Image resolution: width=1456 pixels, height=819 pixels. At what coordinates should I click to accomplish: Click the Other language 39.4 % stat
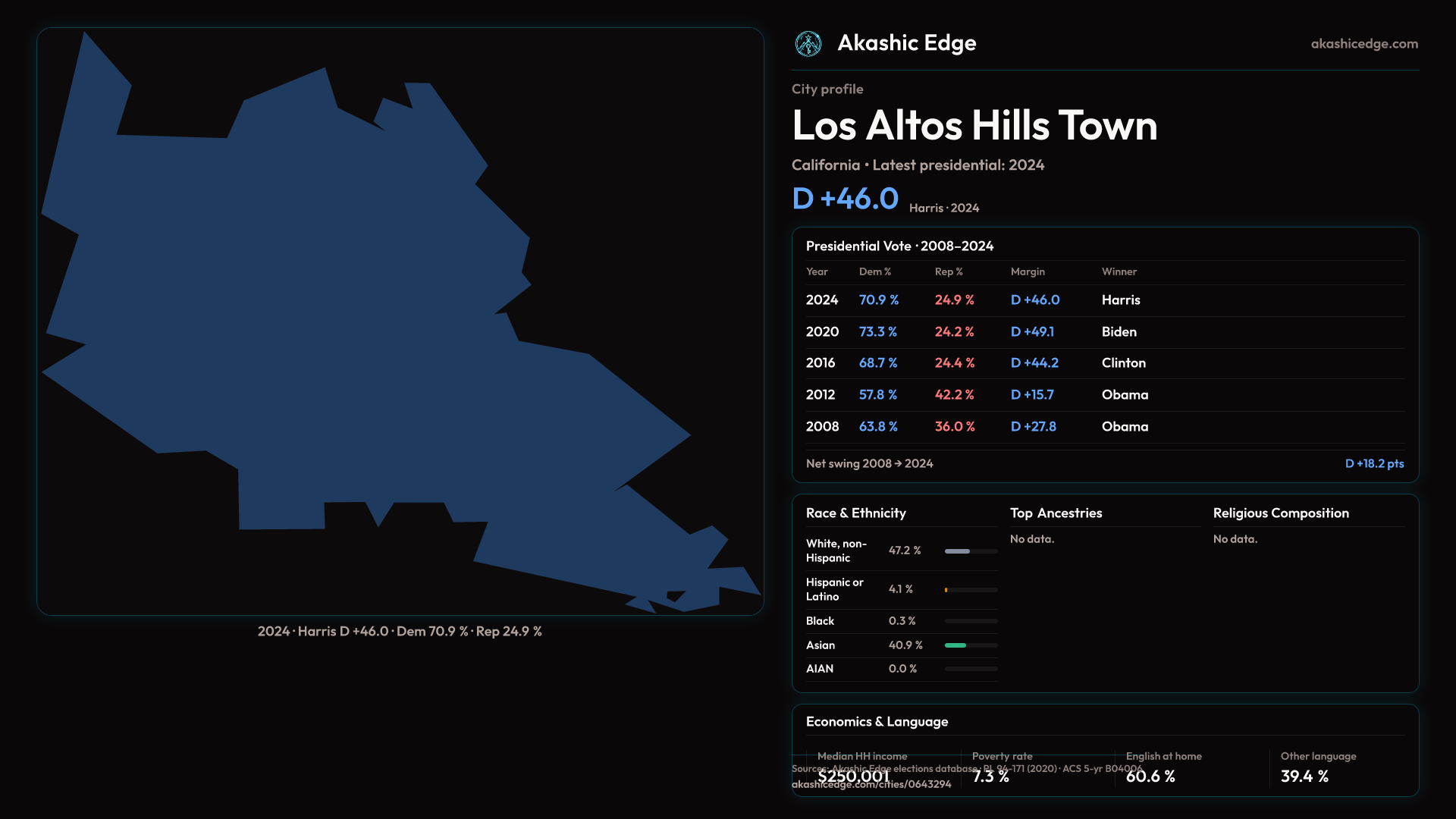click(x=1304, y=777)
